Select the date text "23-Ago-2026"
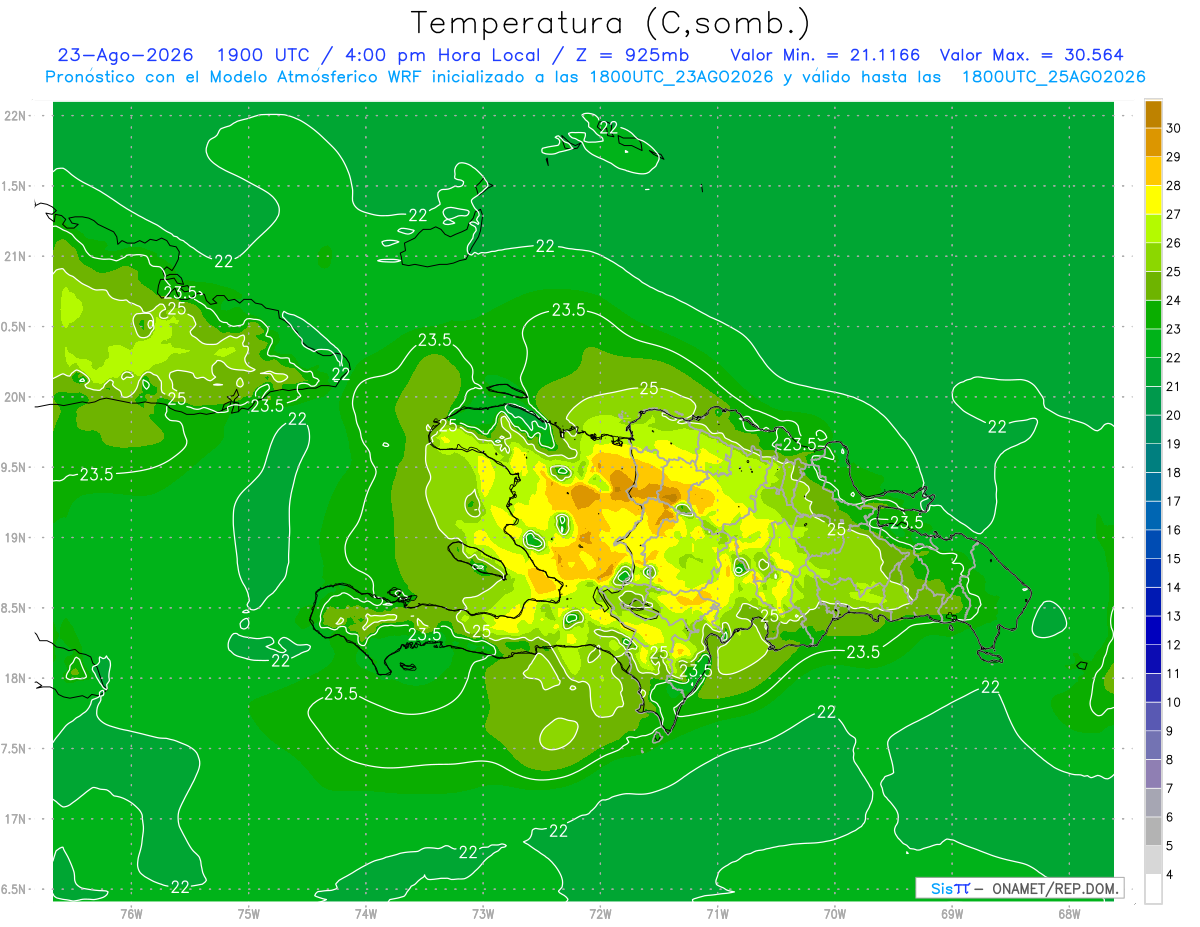This screenshot has height=927, width=1200. 125,55
